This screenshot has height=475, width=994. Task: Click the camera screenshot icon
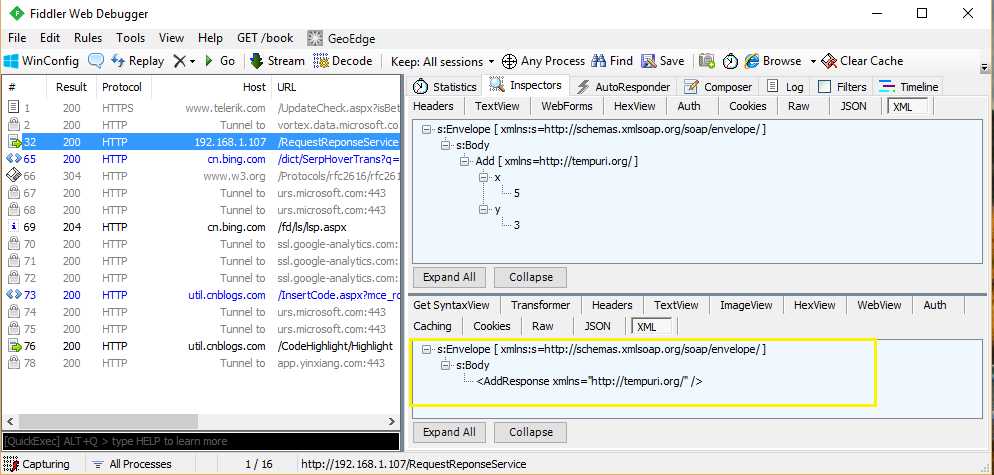coord(707,61)
